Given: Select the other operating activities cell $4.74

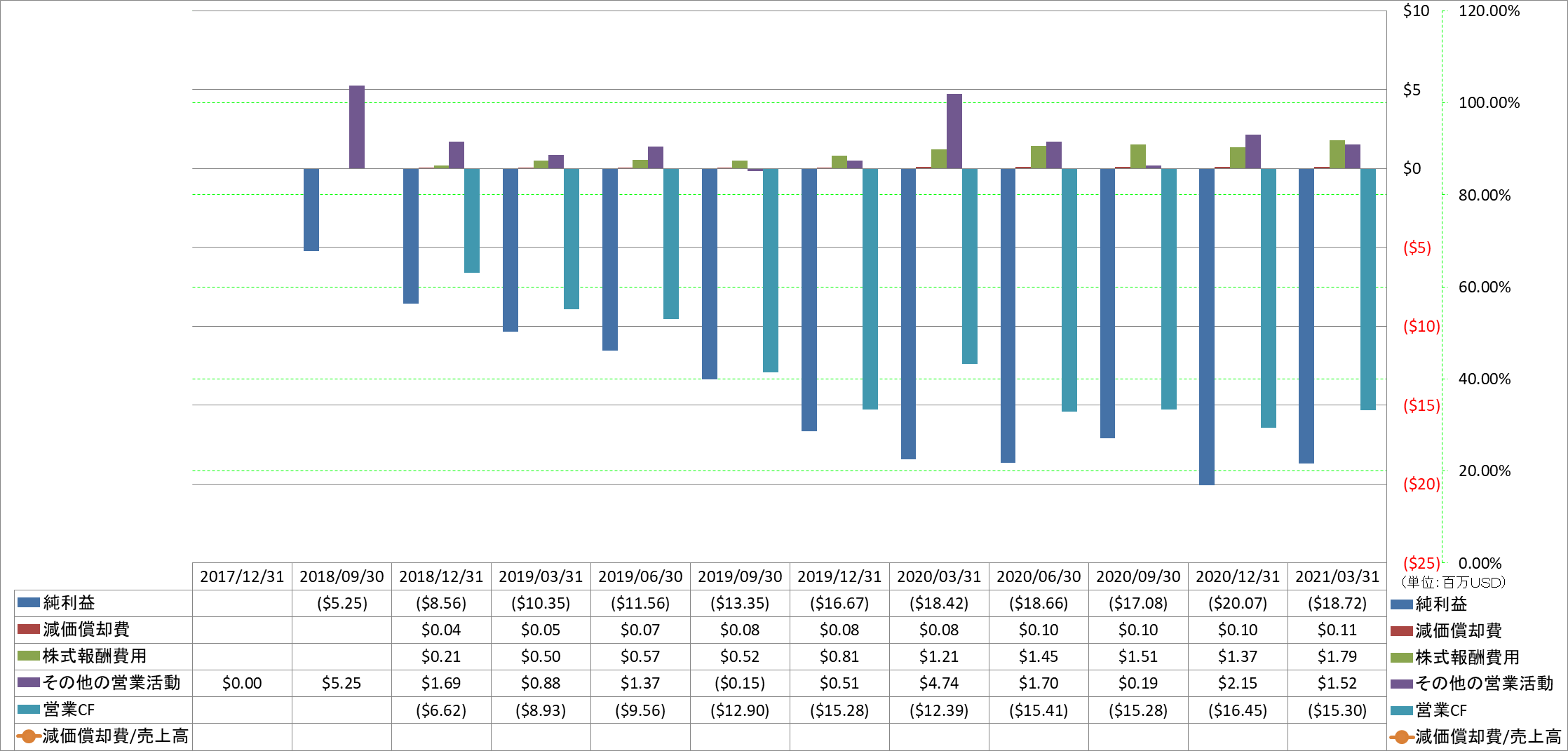Looking at the screenshot, I should click(939, 683).
